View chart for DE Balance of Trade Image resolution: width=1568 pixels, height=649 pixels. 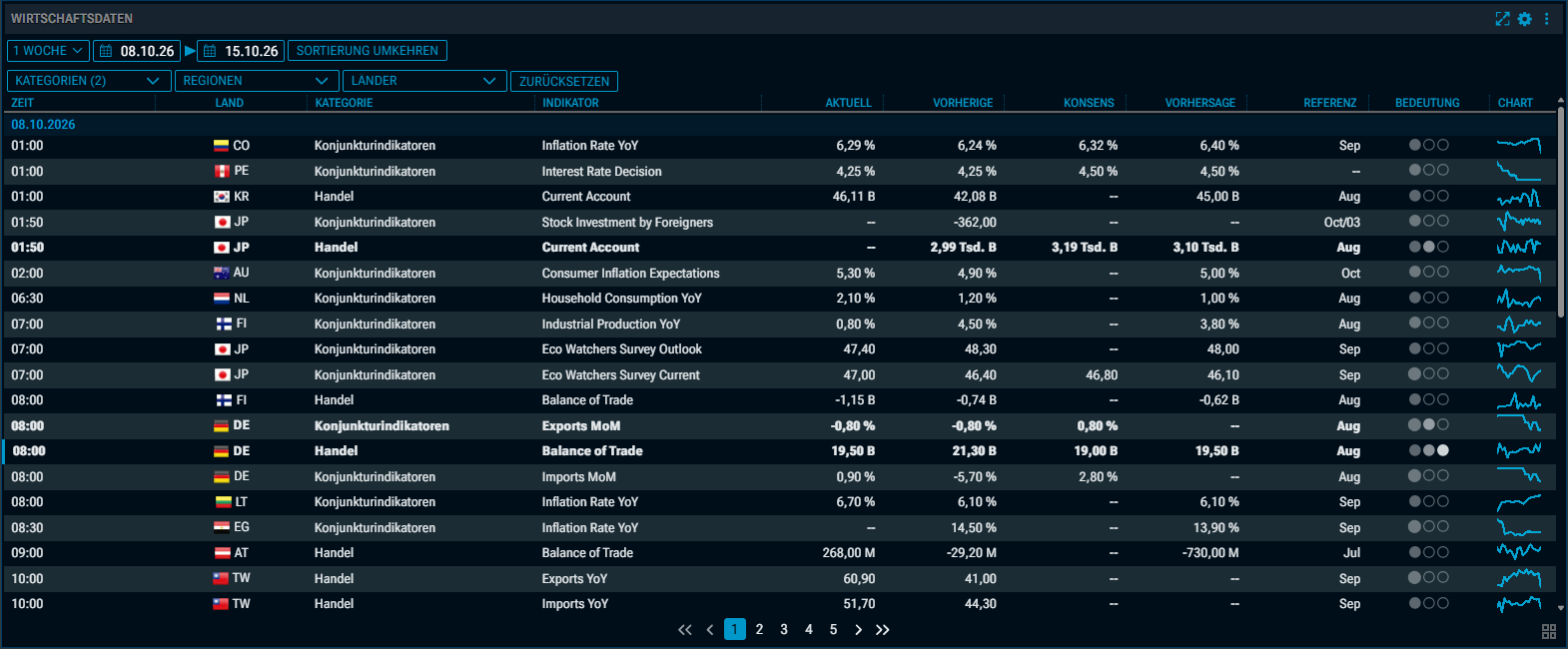click(1519, 451)
